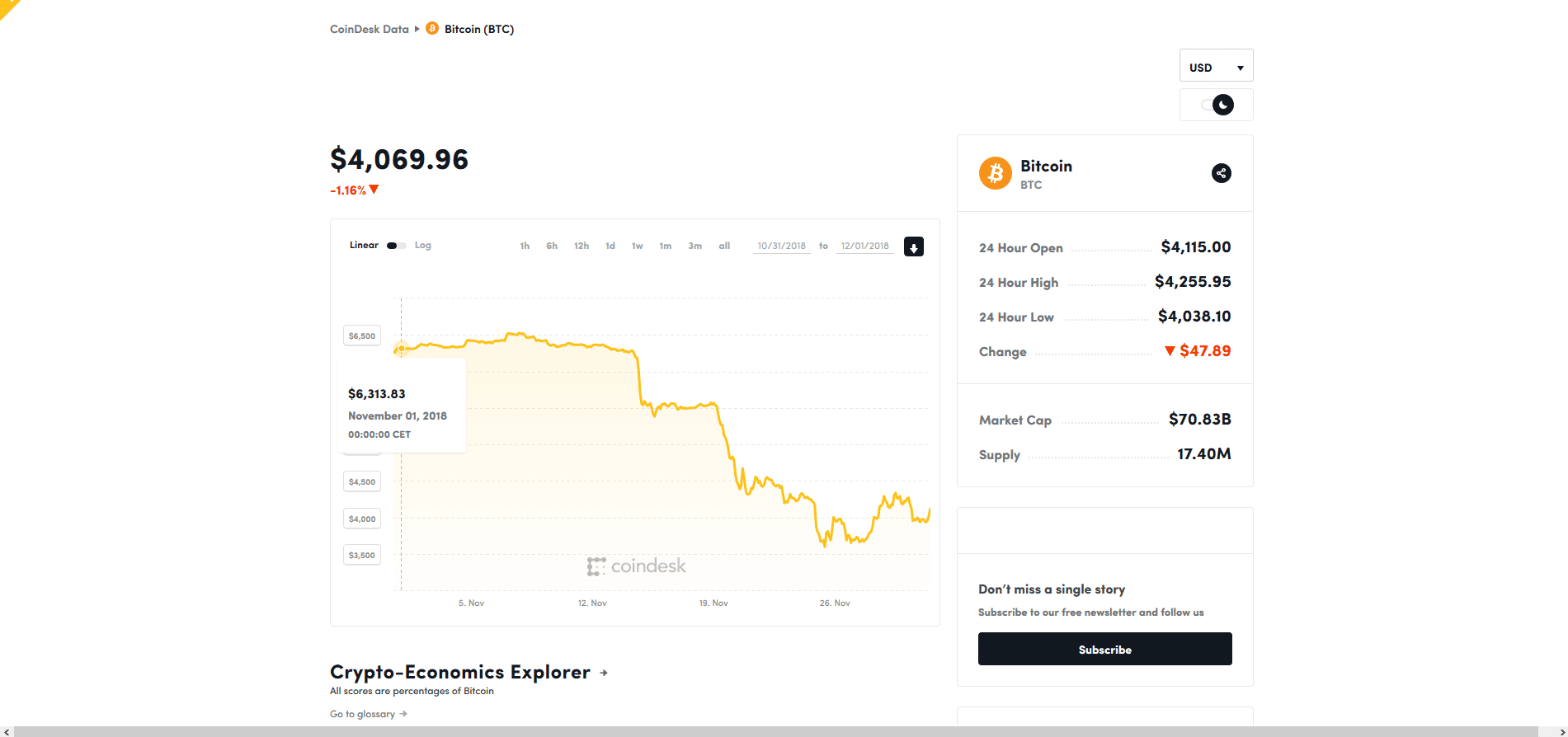Select the 3m chart time range
Screen dimensions: 1568x737
695,246
